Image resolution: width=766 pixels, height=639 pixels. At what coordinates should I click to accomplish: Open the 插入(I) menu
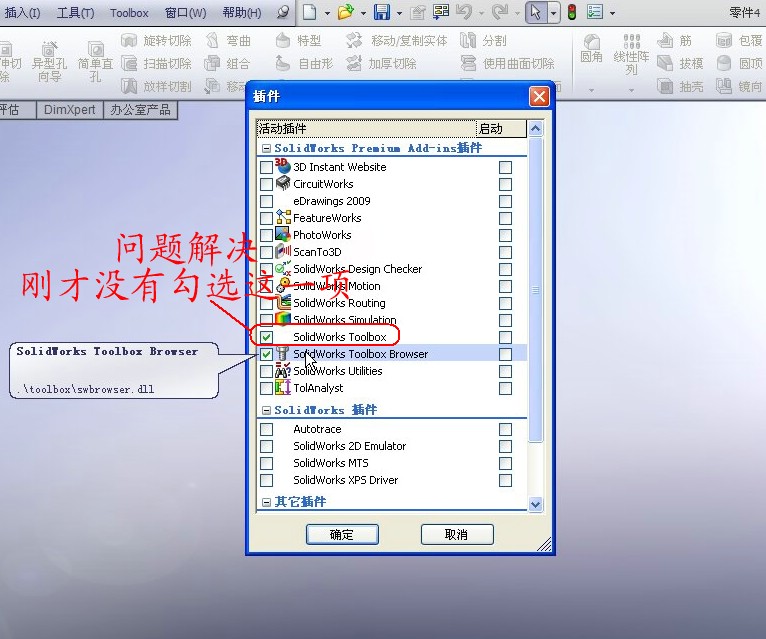pyautogui.click(x=22, y=13)
